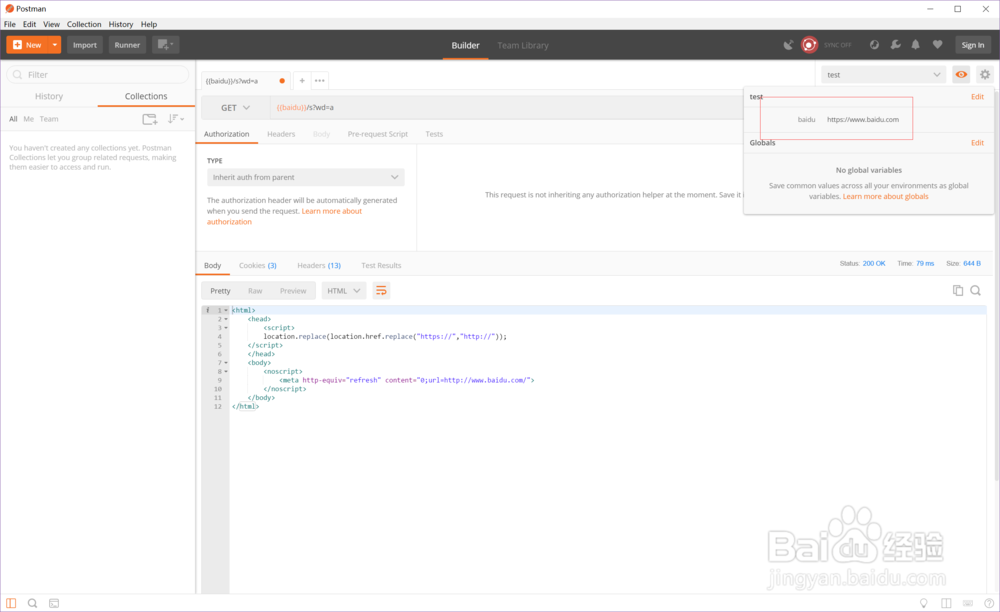Open the HTML format dropdown

344,291
